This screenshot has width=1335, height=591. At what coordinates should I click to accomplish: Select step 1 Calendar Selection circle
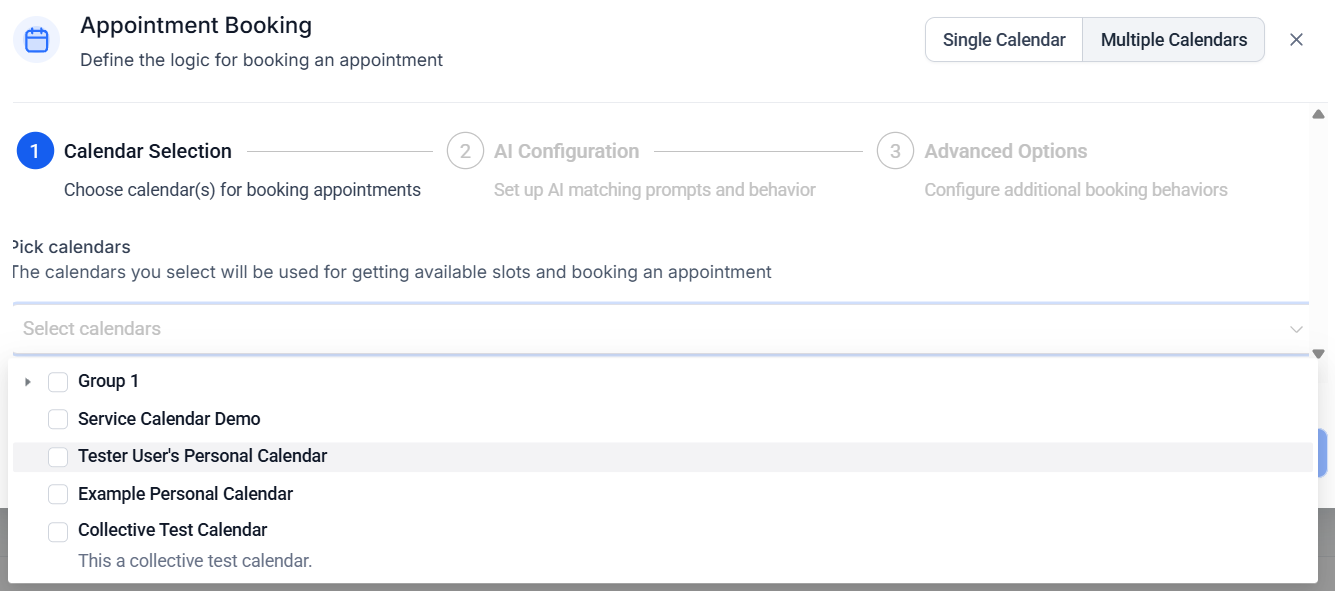pos(36,150)
